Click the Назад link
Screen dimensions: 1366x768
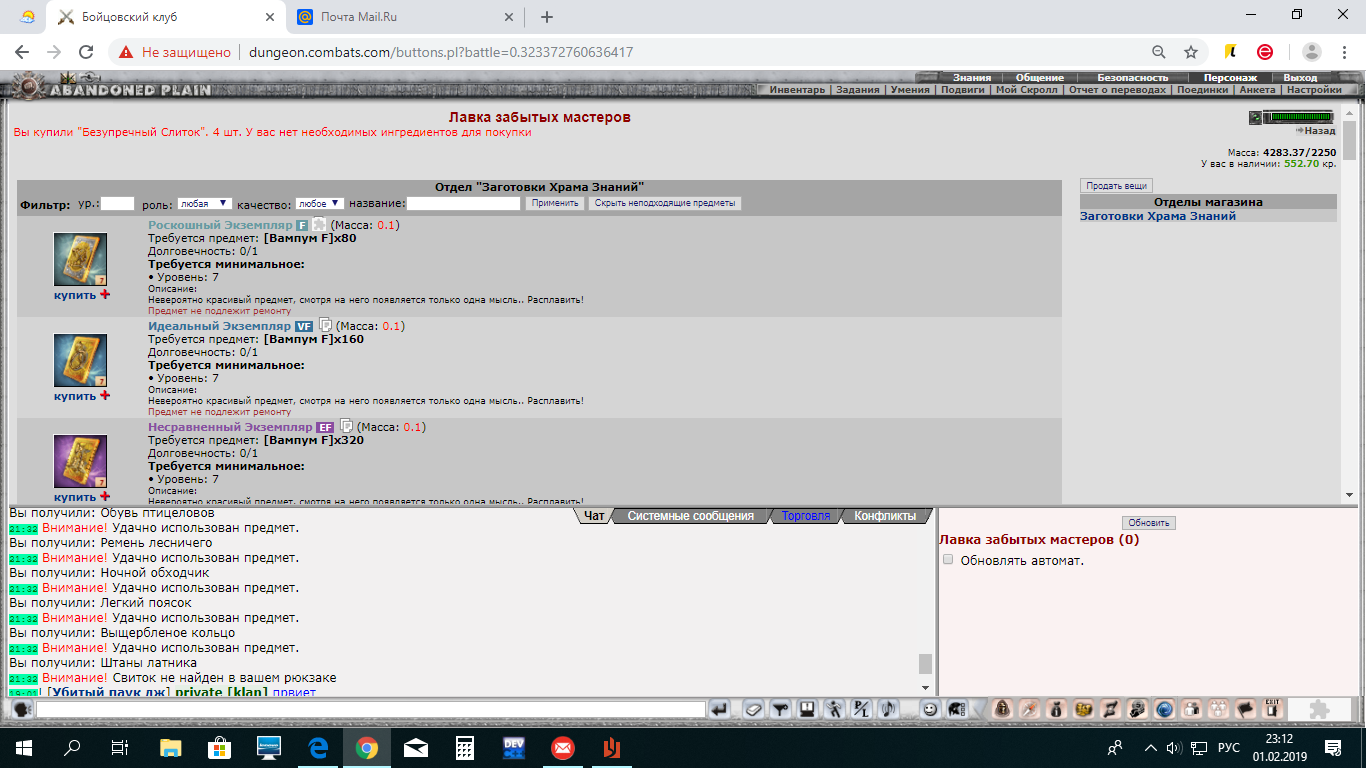pos(1315,131)
